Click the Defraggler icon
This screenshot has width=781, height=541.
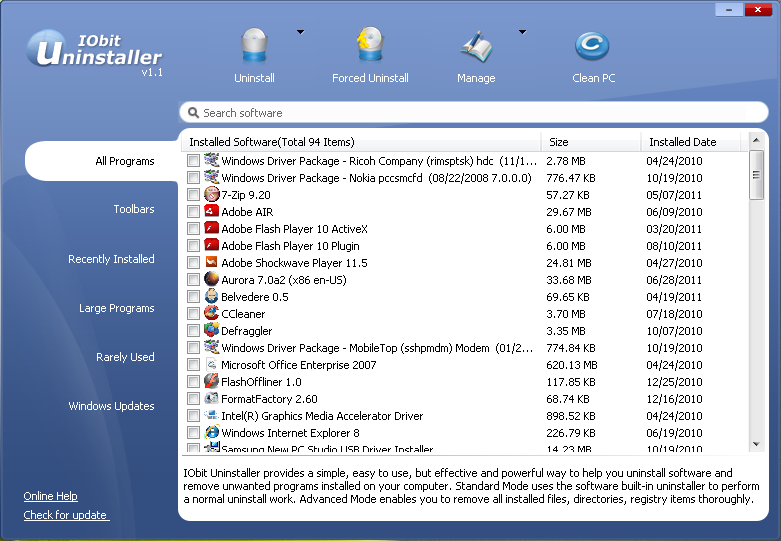tap(212, 330)
